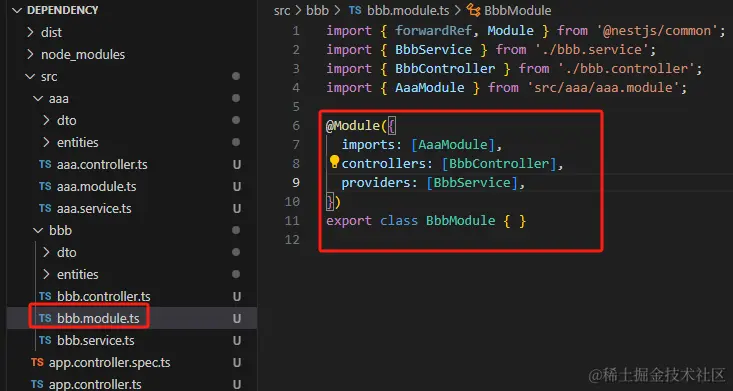733x391 pixels.
Task: Open aaa.controller.ts file
Action: [x=102, y=165]
